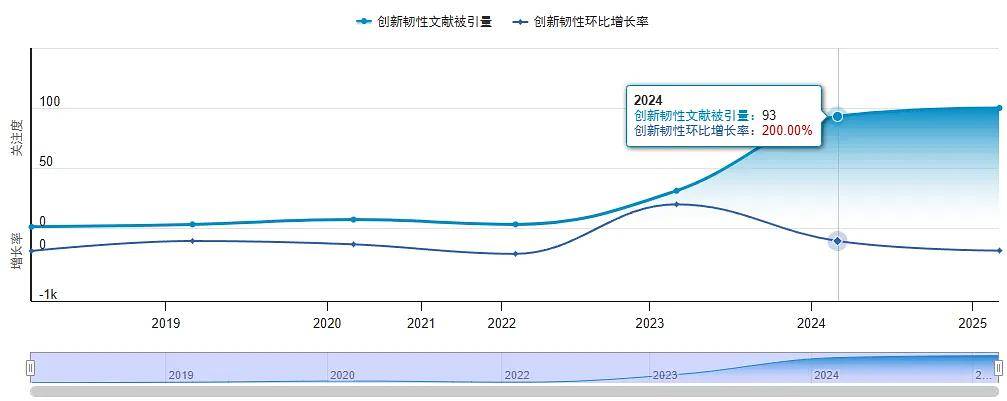Screen dimensions: 1007x401
Task: Toggle the 创新韧性环比增长率 legend series
Action: [x=581, y=22]
